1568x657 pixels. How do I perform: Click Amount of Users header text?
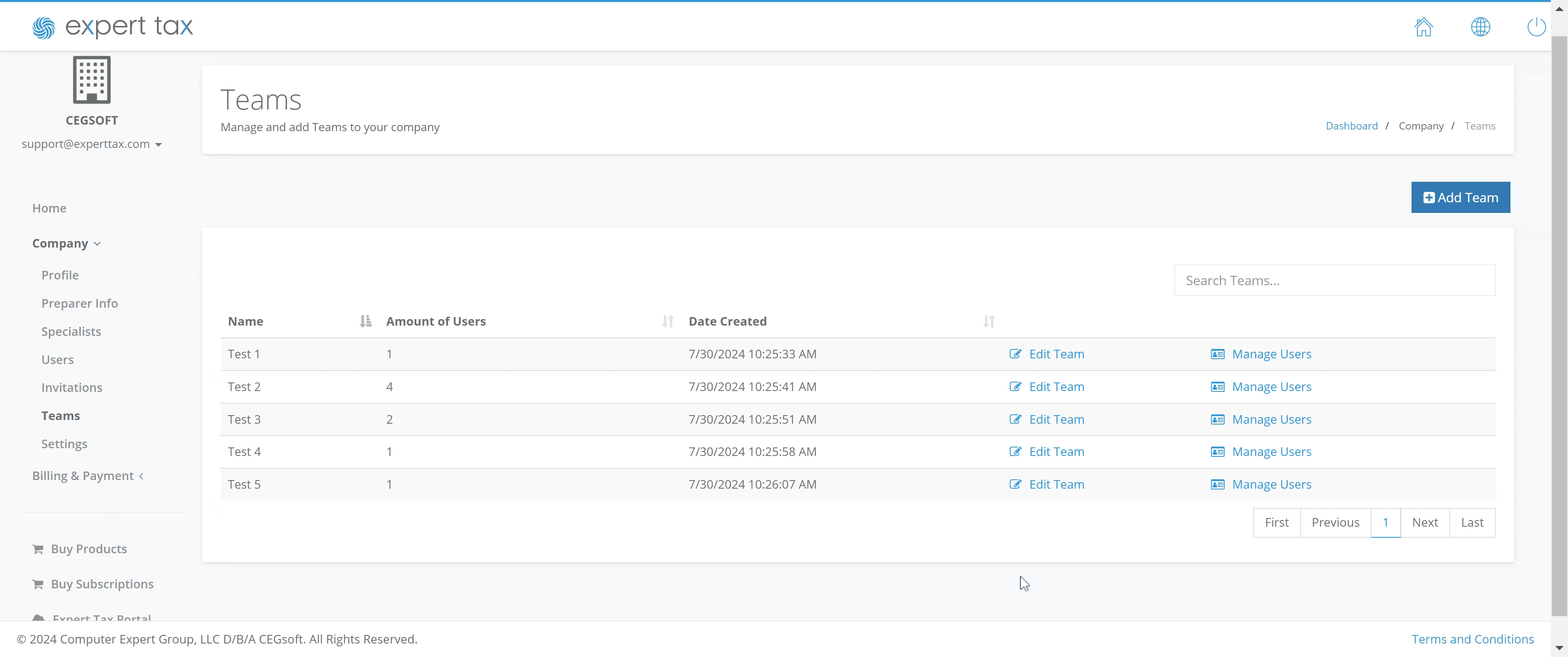436,321
